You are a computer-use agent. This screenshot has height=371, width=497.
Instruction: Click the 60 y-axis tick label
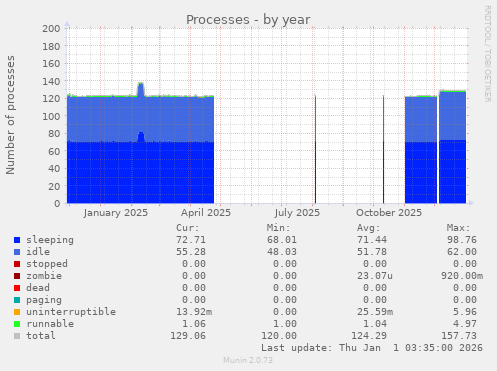click(x=54, y=151)
